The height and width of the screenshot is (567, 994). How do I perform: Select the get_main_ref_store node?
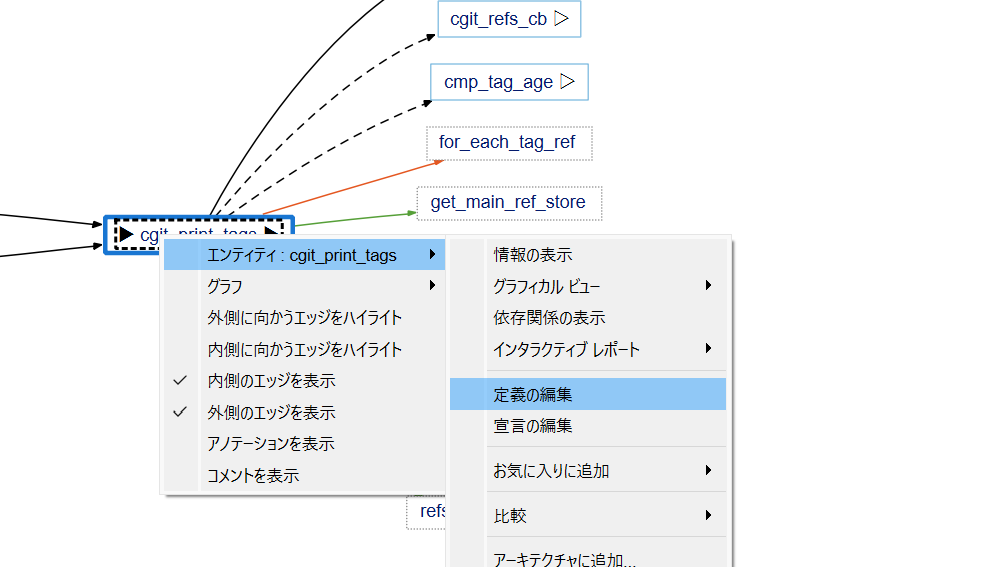[508, 203]
